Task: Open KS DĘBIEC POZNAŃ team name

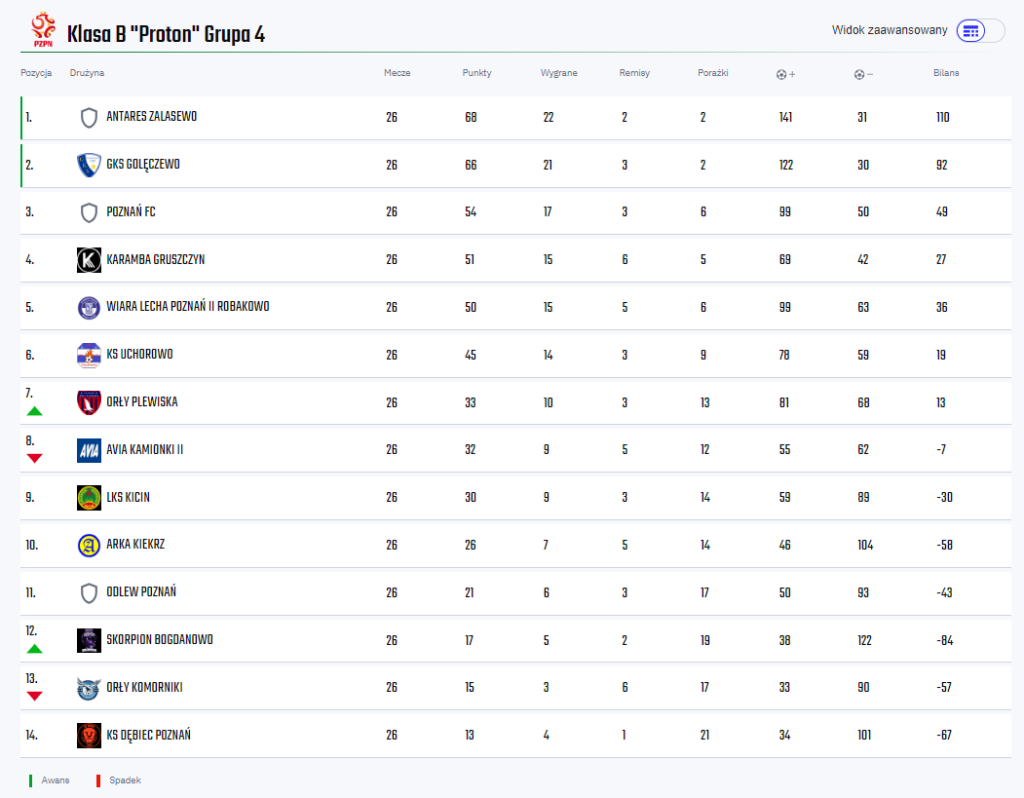Action: [x=148, y=735]
